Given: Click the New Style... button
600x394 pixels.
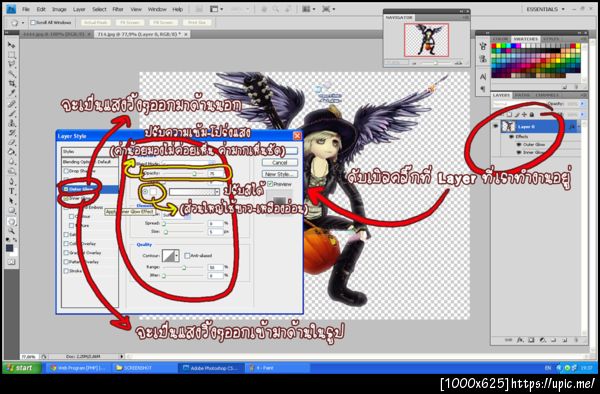Looking at the screenshot, I should [280, 174].
